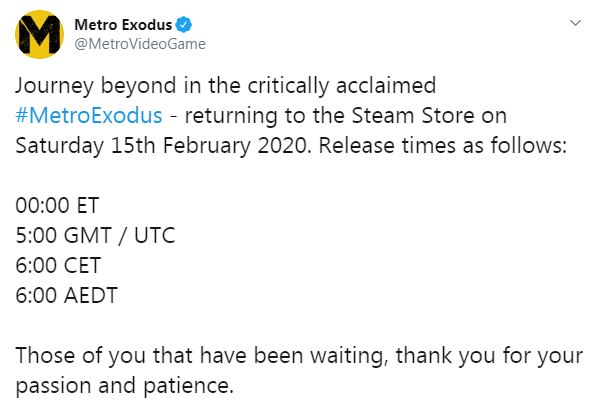
Task: Click the phrase critically acclaimed
Action: 342,86
